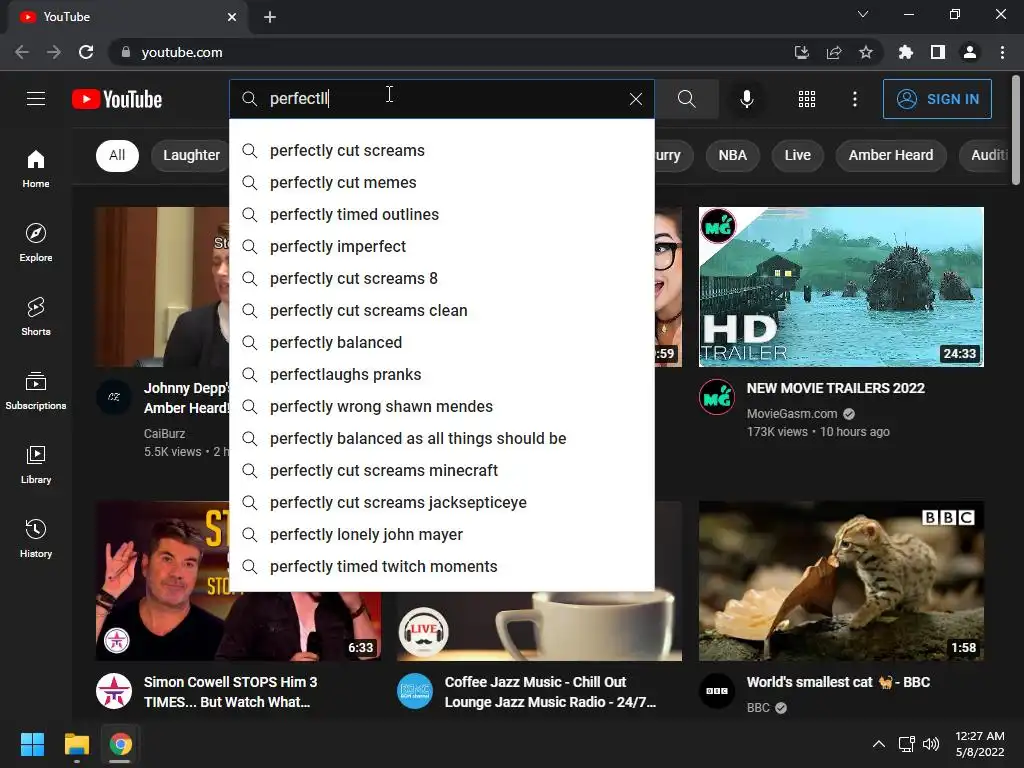1024x768 pixels.
Task: Open Explore in sidebar
Action: click(x=36, y=242)
